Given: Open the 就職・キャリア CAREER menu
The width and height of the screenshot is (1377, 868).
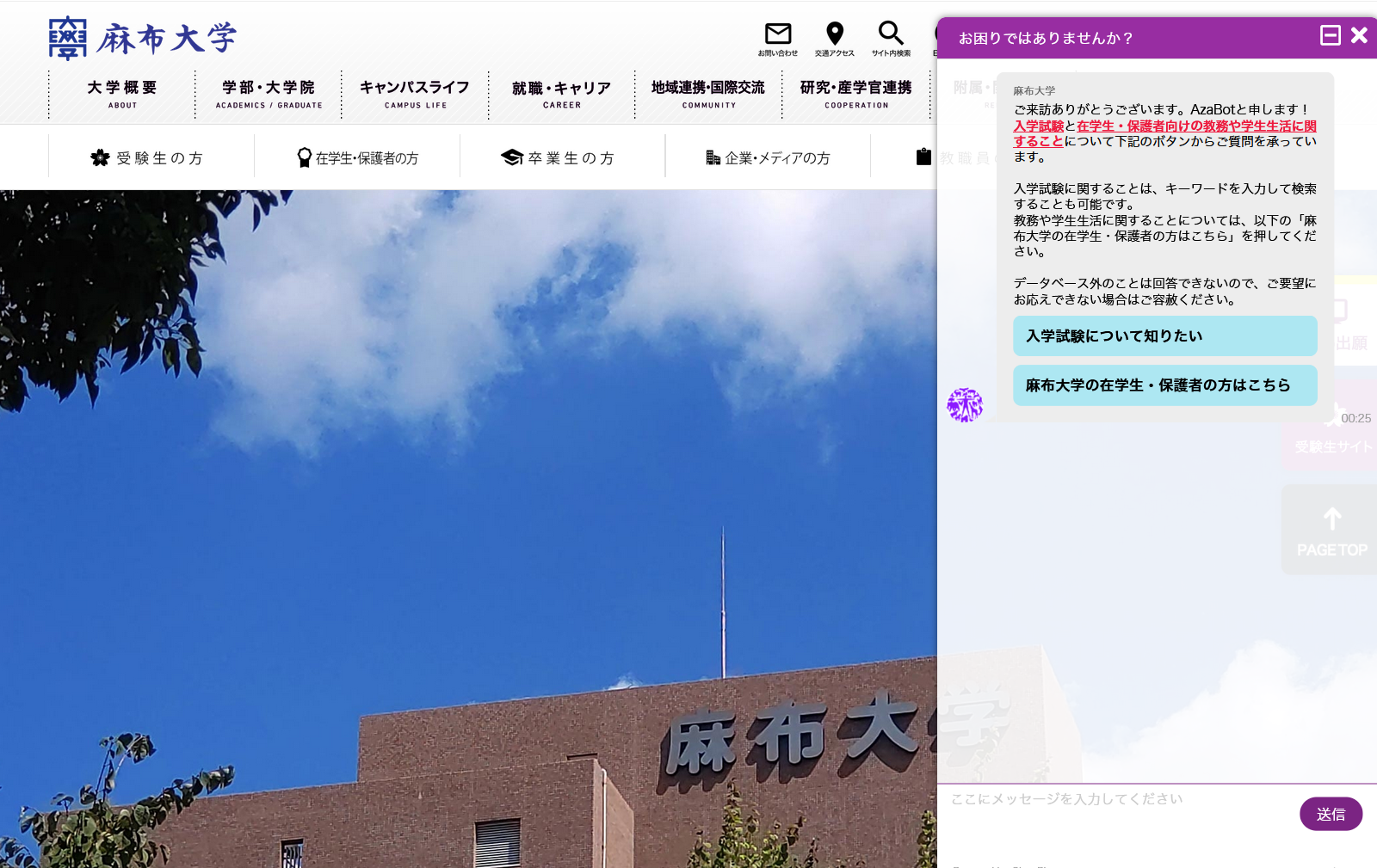Looking at the screenshot, I should click(562, 94).
